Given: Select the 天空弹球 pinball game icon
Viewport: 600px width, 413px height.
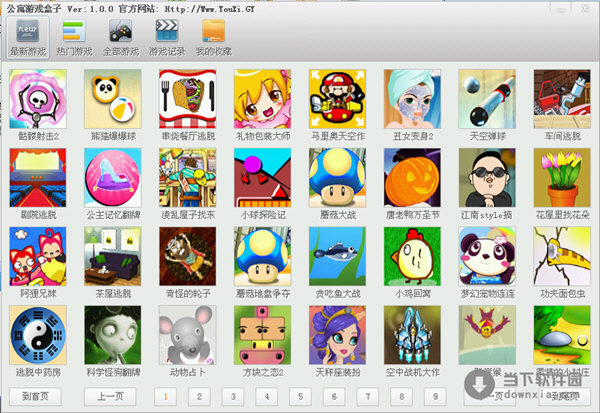Looking at the screenshot, I should pos(487,99).
